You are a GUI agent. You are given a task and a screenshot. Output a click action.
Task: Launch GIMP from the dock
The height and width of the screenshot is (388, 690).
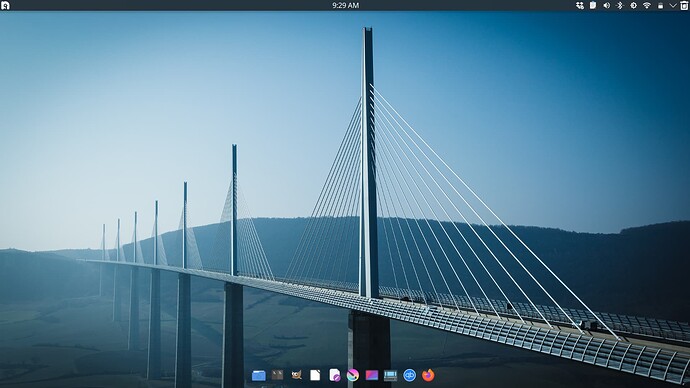pyautogui.click(x=297, y=375)
